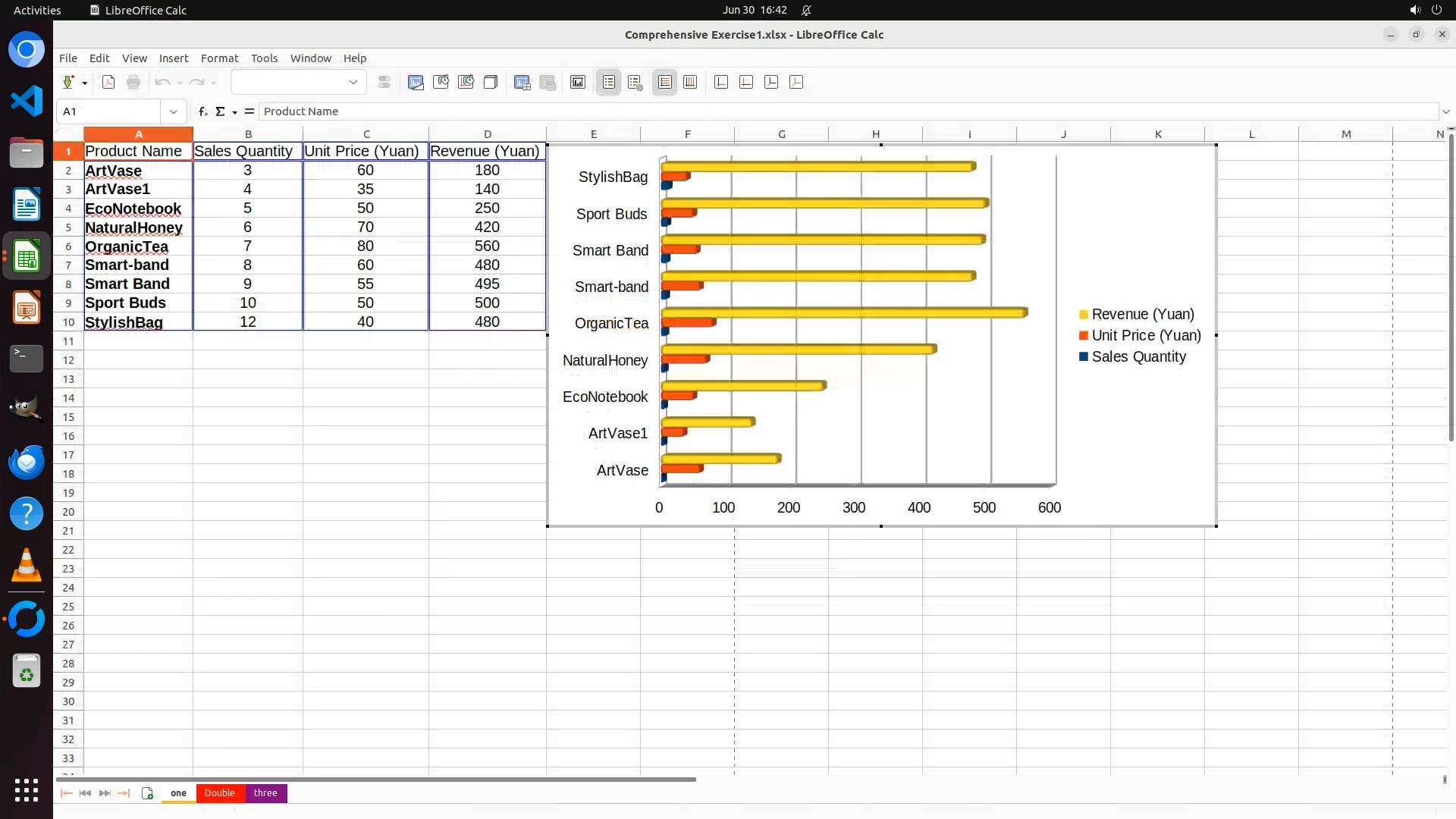Switch to the Double sheet tab
This screenshot has height=819, width=1456.
coord(220,792)
